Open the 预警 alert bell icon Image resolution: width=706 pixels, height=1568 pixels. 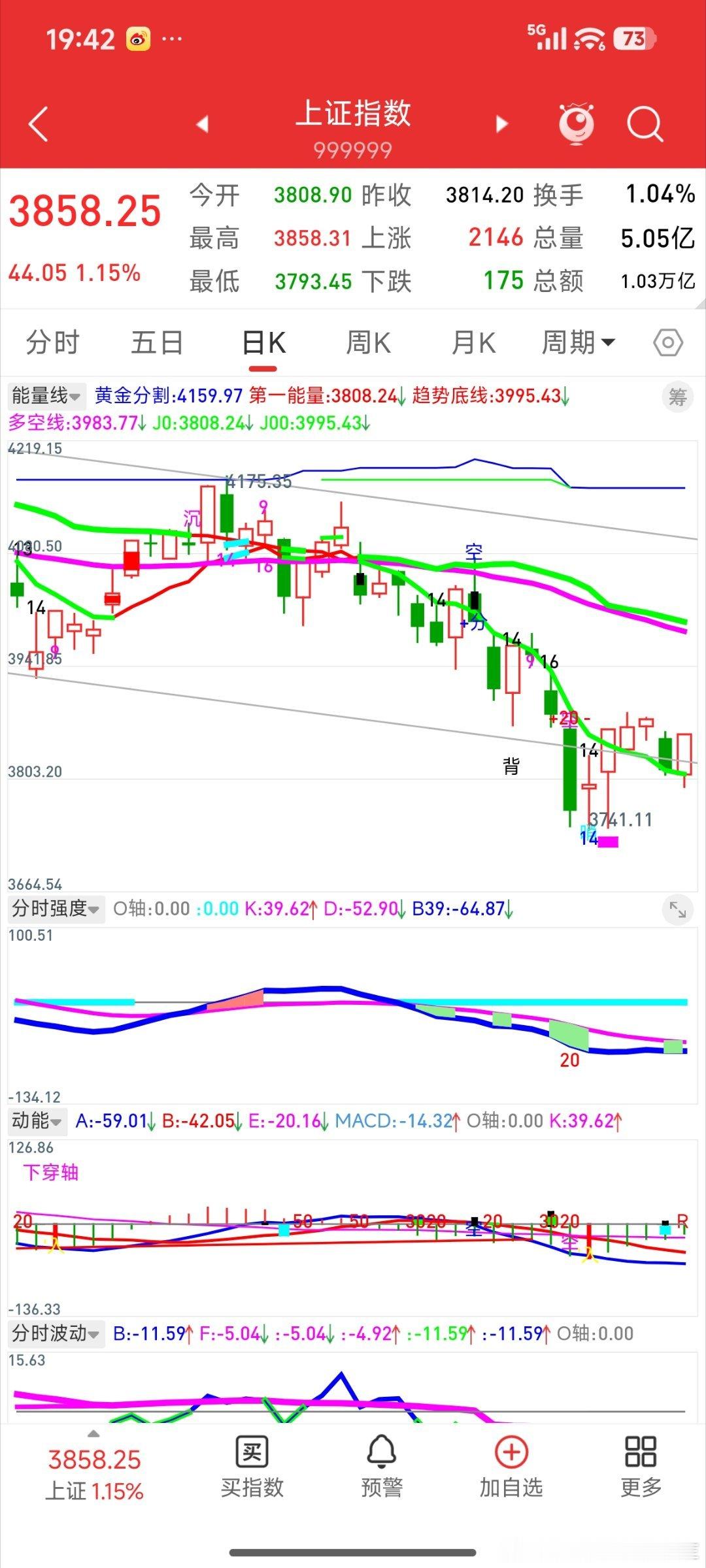tap(382, 1451)
